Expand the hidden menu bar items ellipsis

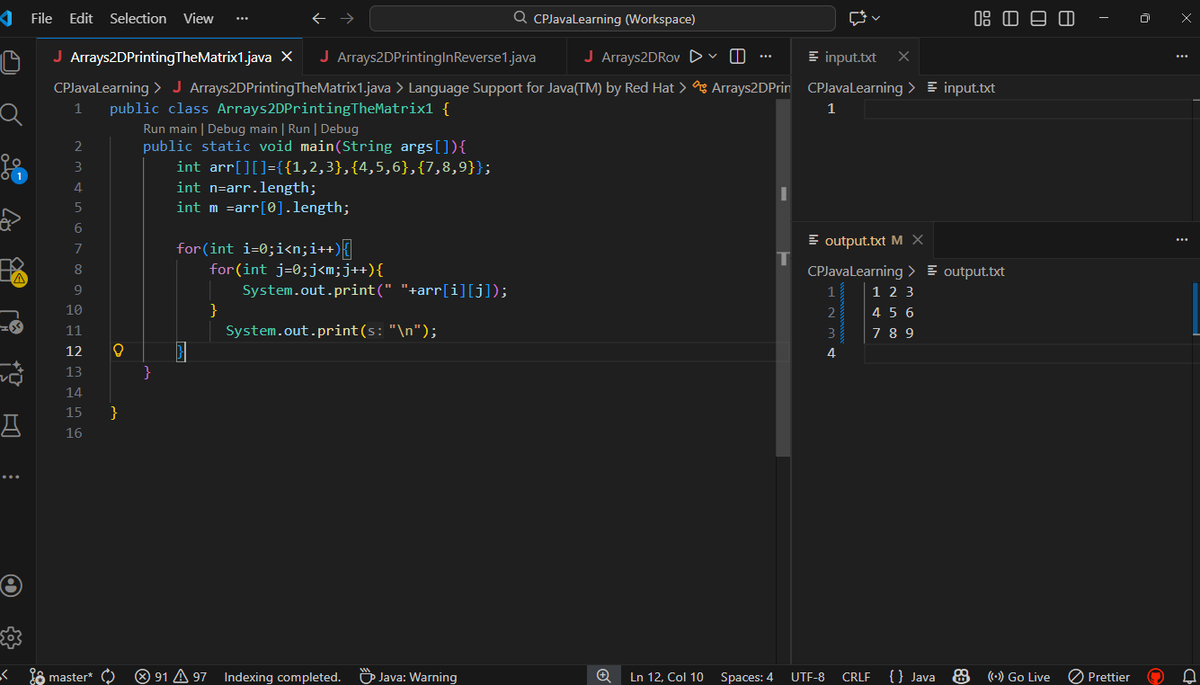click(241, 18)
